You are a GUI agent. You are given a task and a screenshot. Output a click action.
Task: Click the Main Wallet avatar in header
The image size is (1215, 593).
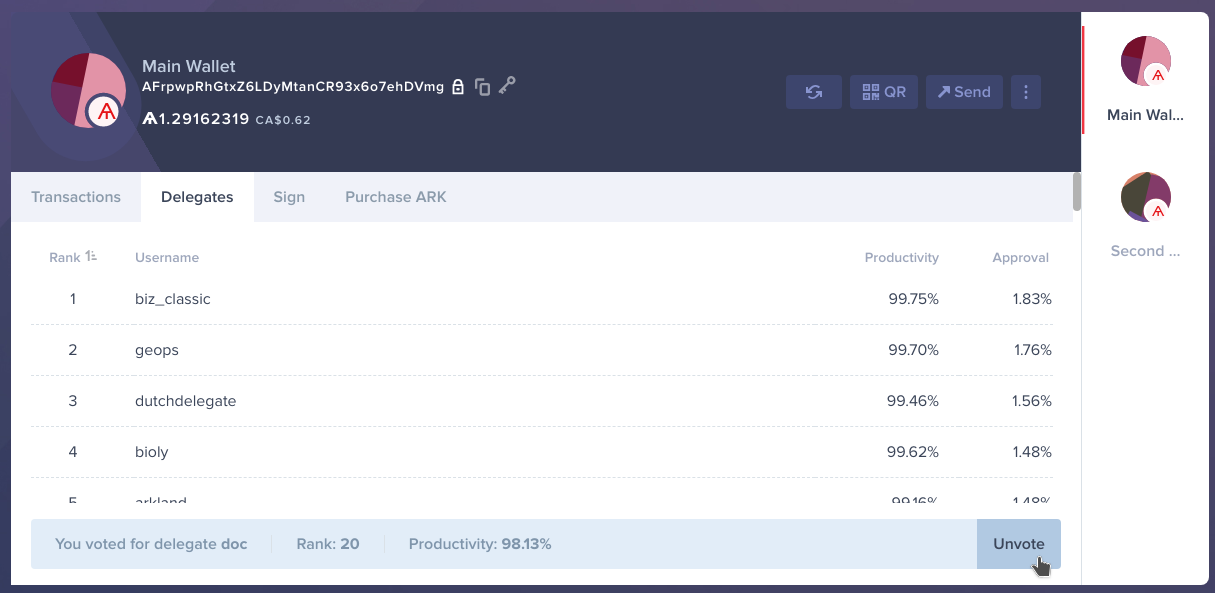86,90
